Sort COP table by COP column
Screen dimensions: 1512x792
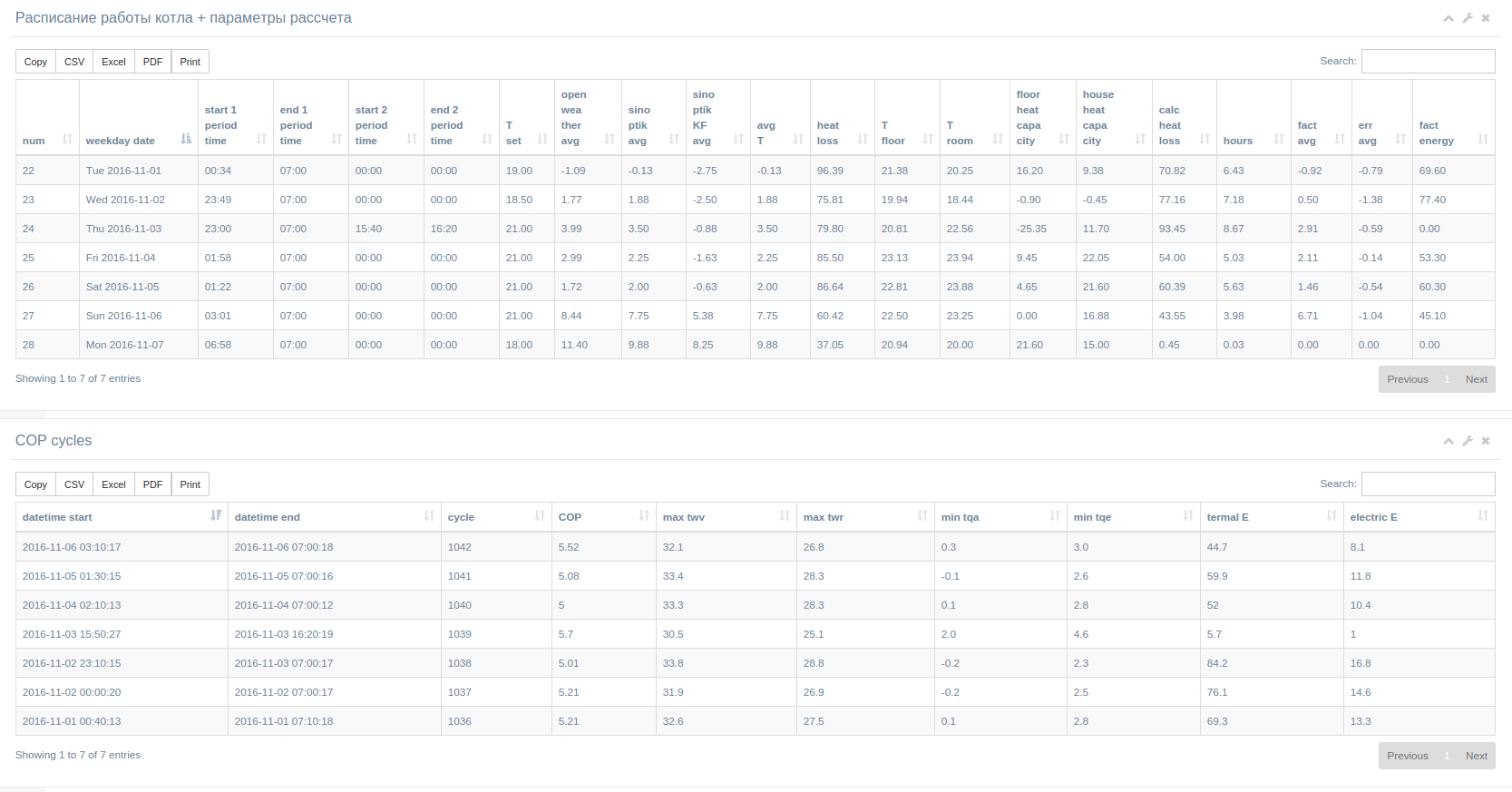pos(603,516)
